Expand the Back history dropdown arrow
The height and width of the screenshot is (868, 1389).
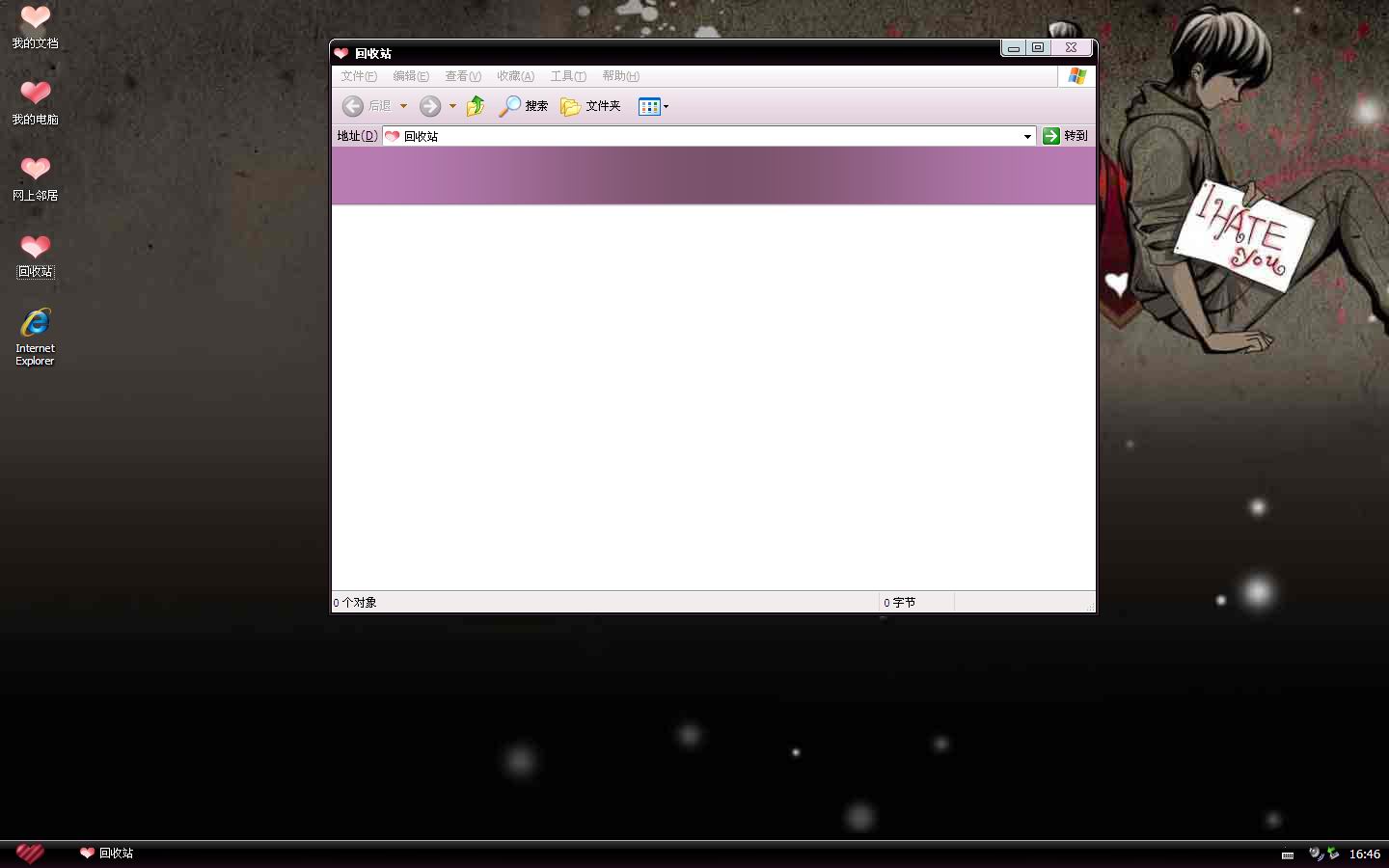(403, 106)
